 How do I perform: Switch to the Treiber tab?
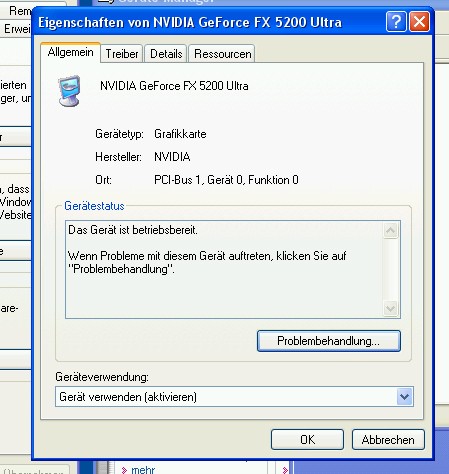(x=122, y=54)
